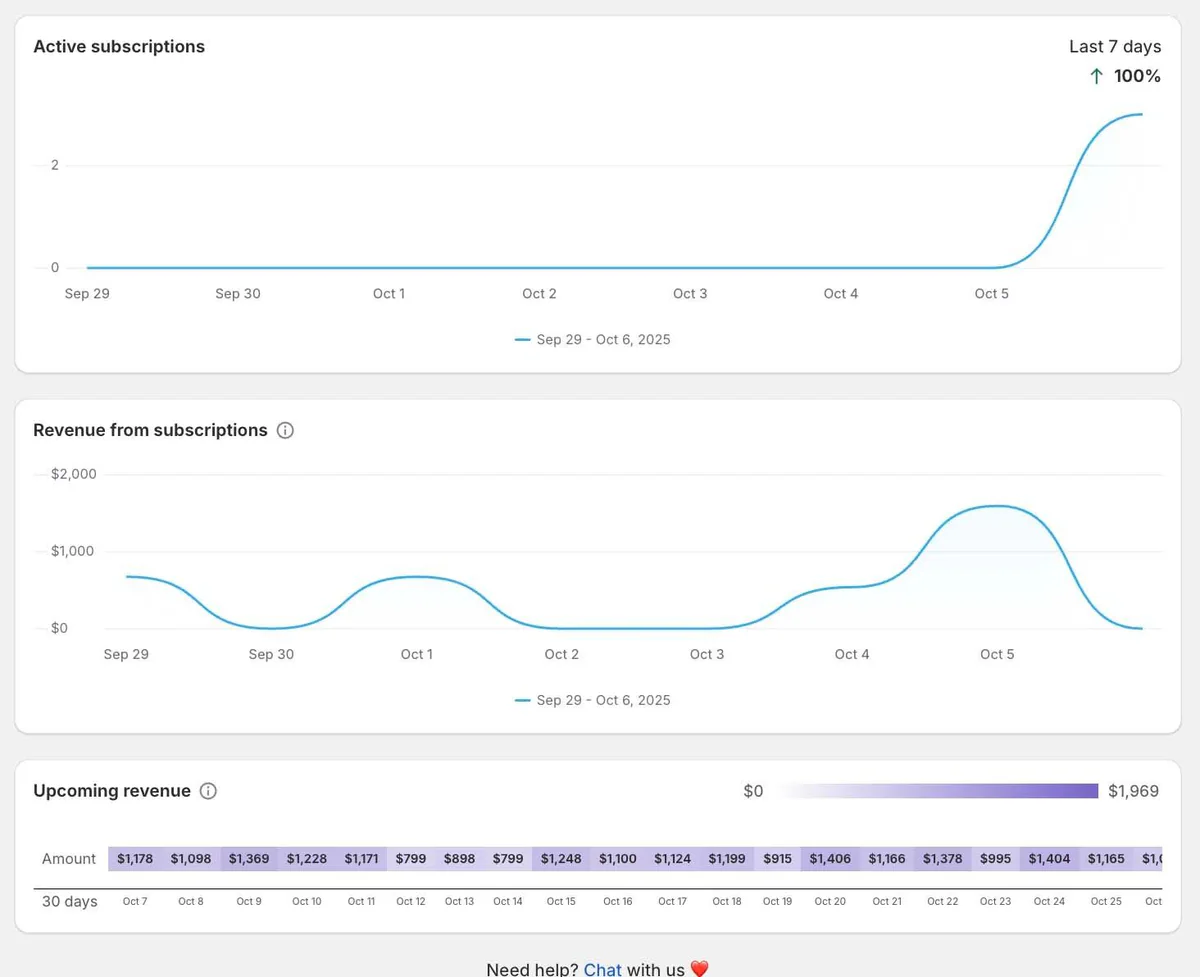Open the Chat link for help
The height and width of the screenshot is (977, 1200).
(603, 969)
